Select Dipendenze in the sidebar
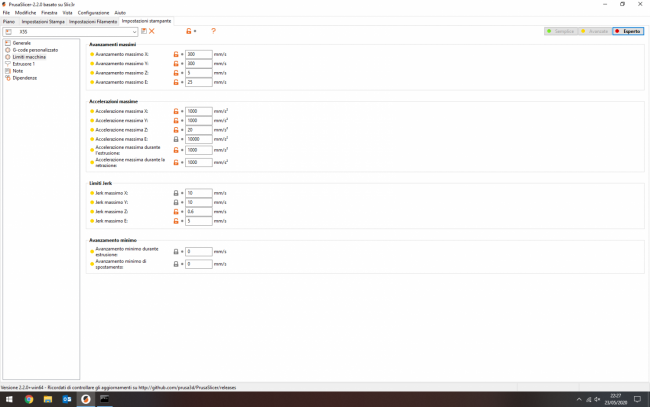Screen dimensions: 650x407 click(25, 78)
